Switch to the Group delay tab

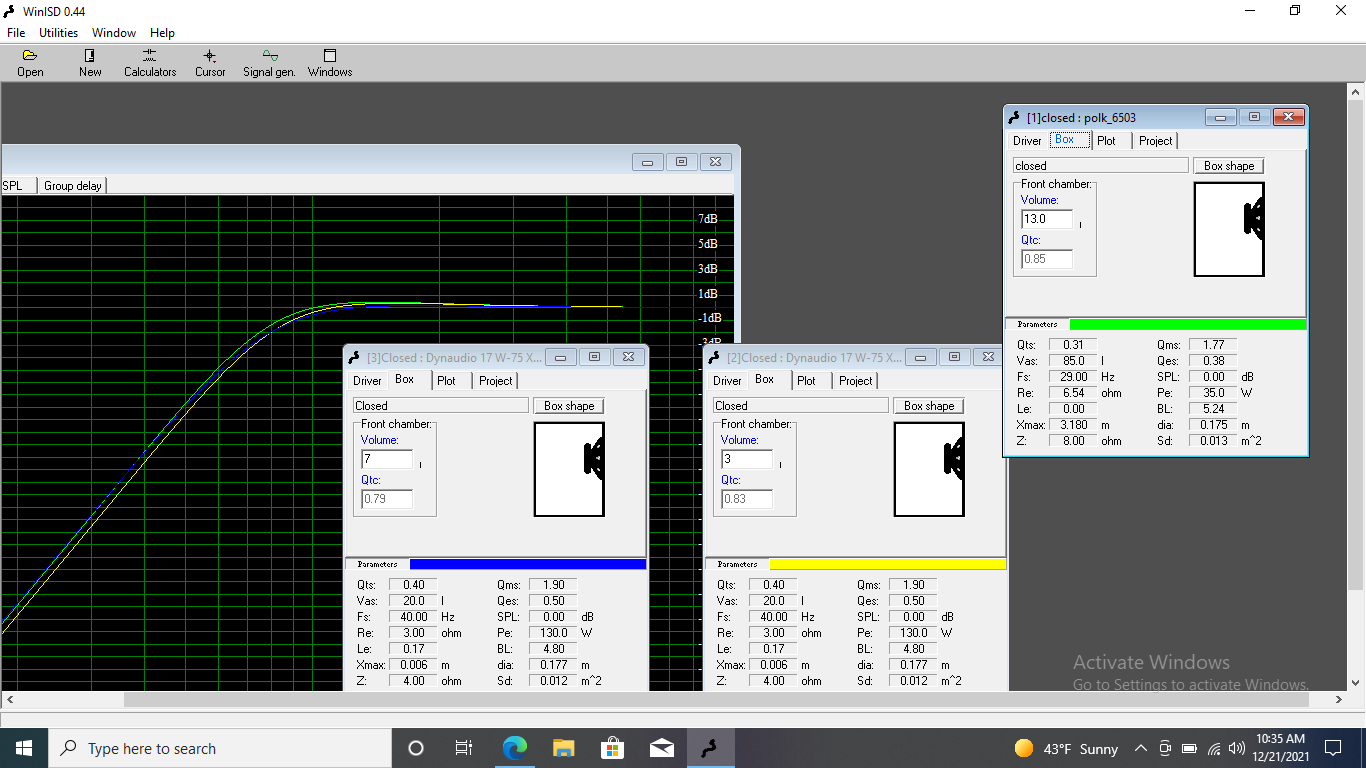pyautogui.click(x=72, y=185)
